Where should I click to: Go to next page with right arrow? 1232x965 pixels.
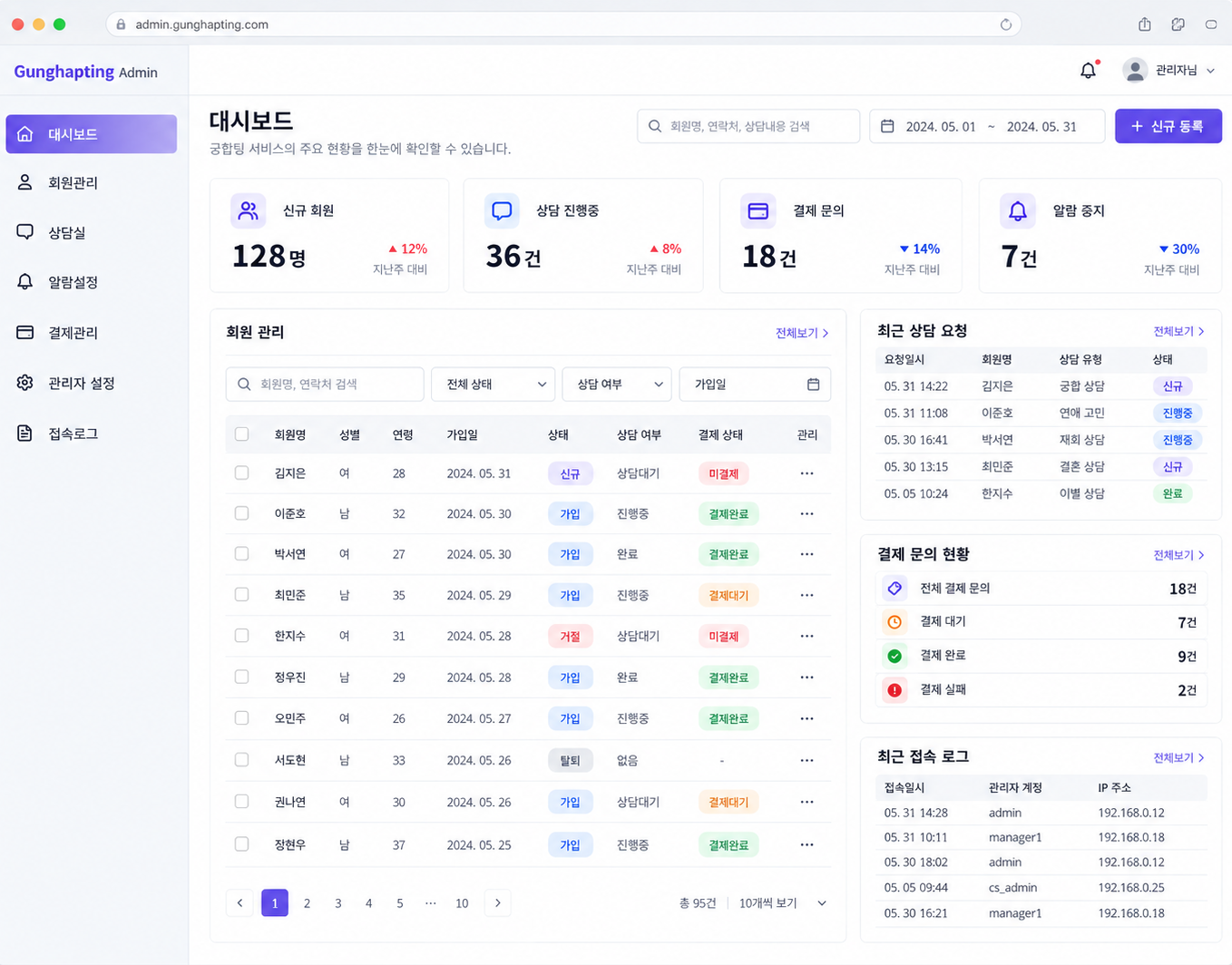click(x=497, y=902)
